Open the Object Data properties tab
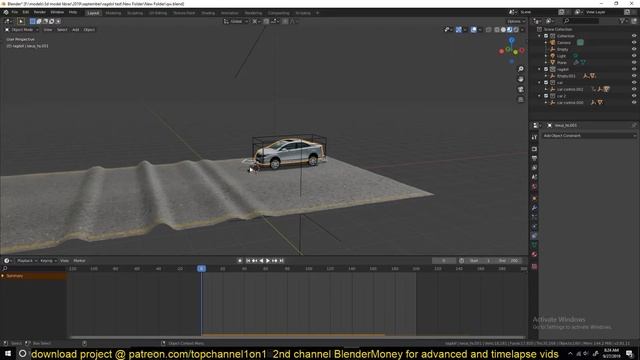This screenshot has width=640, height=360. (534, 245)
